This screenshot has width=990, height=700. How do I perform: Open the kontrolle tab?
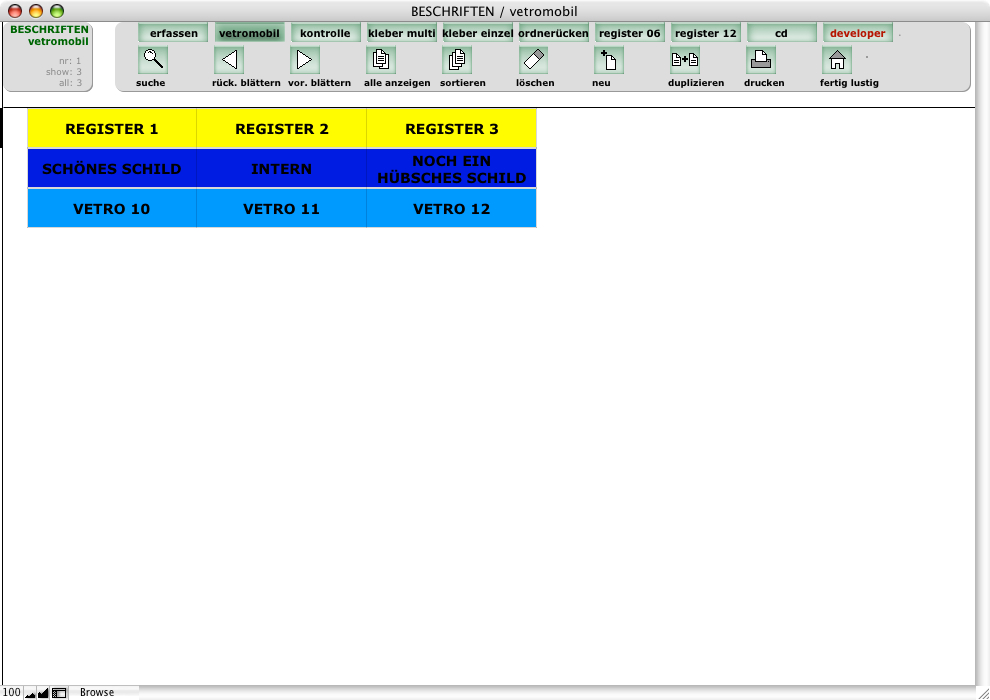(x=325, y=33)
